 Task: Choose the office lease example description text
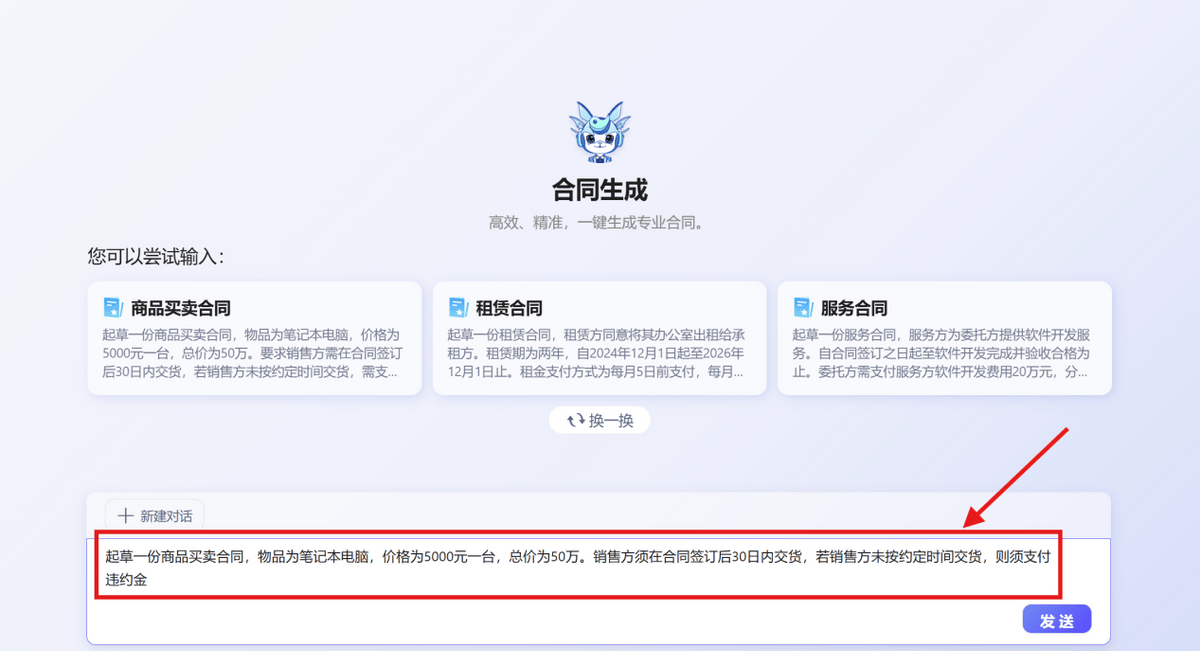pyautogui.click(x=598, y=353)
